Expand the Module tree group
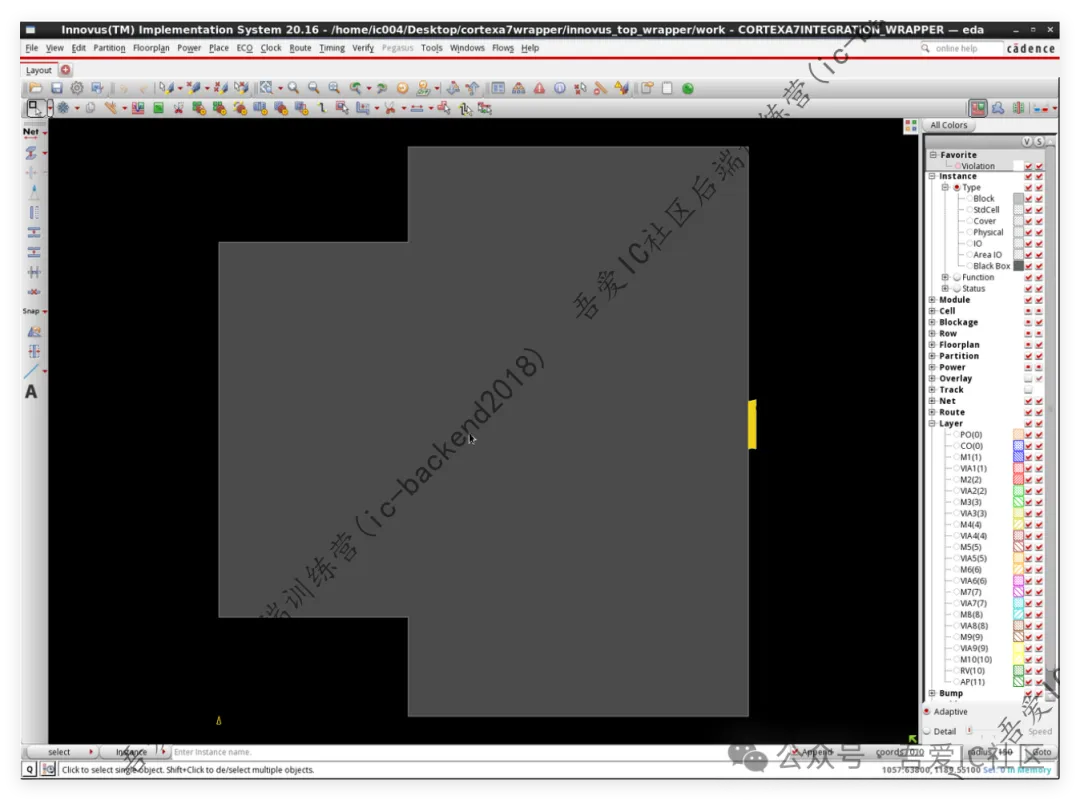Screen dimensions: 1080x800 click(932, 300)
